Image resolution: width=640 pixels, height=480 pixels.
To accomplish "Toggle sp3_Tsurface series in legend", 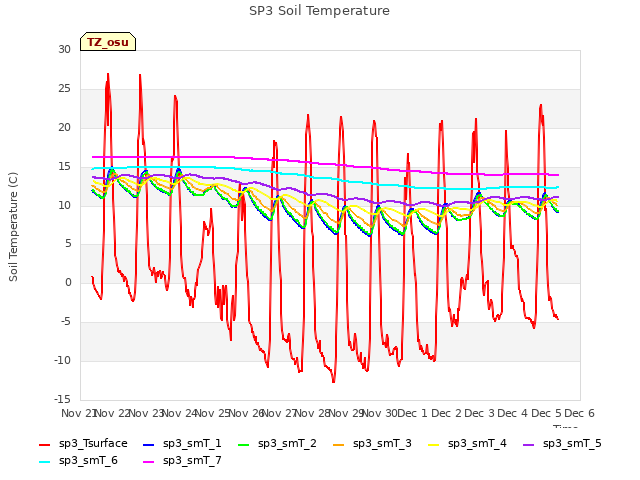I will coord(83,444).
